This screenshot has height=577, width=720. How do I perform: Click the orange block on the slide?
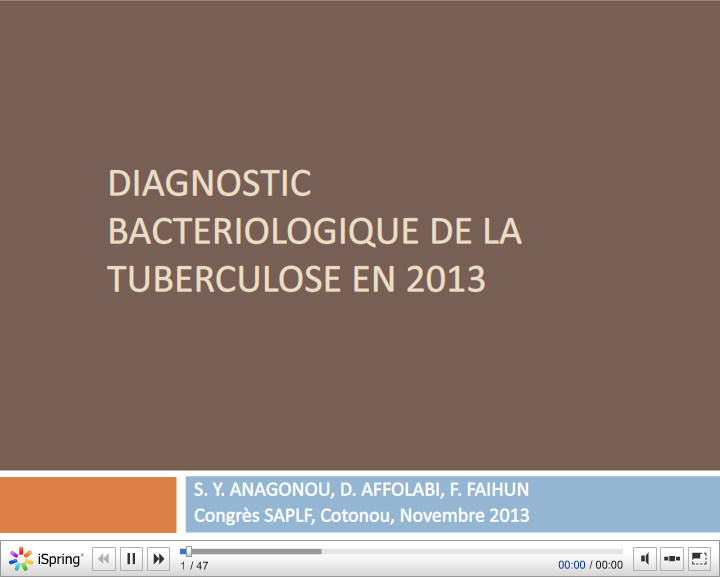click(x=88, y=504)
